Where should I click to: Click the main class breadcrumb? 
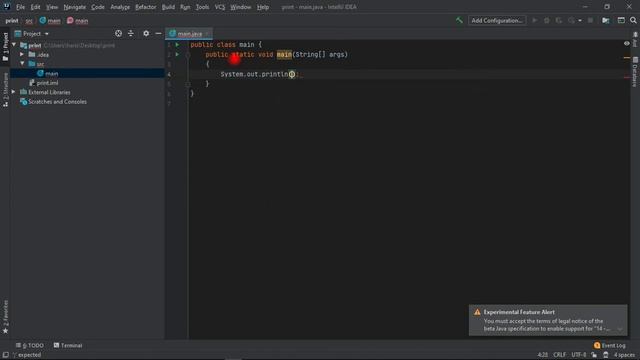tap(50, 20)
